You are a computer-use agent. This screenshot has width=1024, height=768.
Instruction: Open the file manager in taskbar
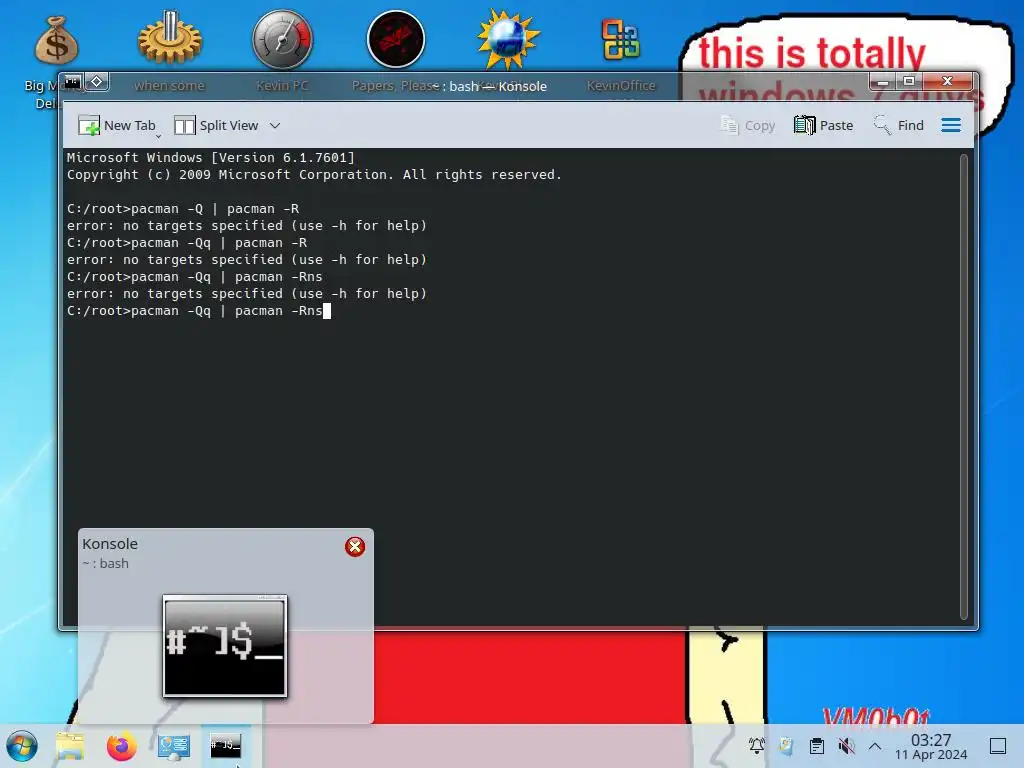pyautogui.click(x=70, y=746)
